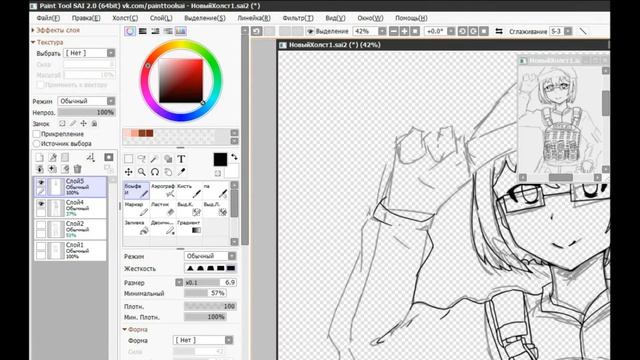
Task: Zoom out with the minus button
Action: point(394,31)
